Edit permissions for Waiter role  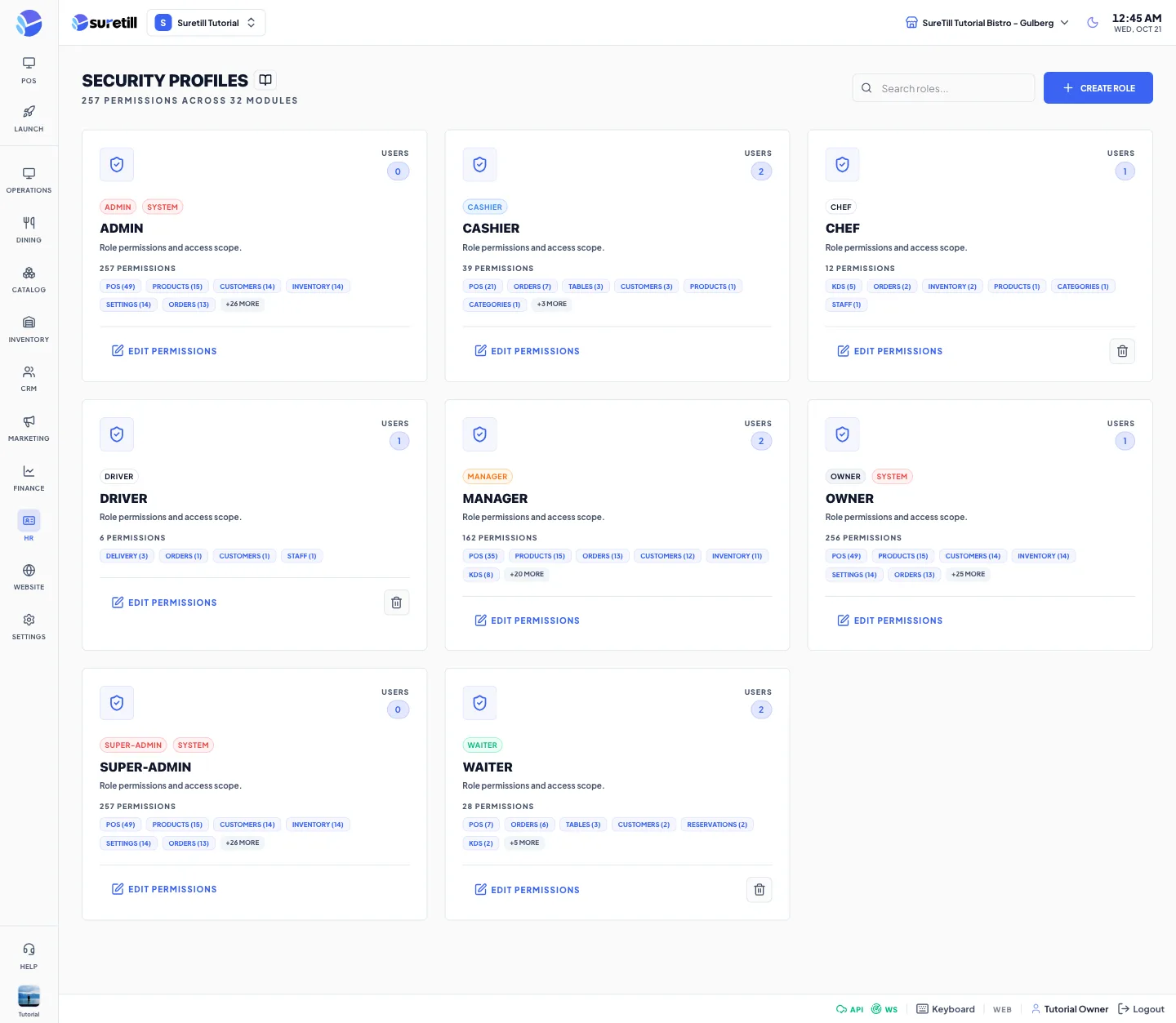[x=527, y=890]
